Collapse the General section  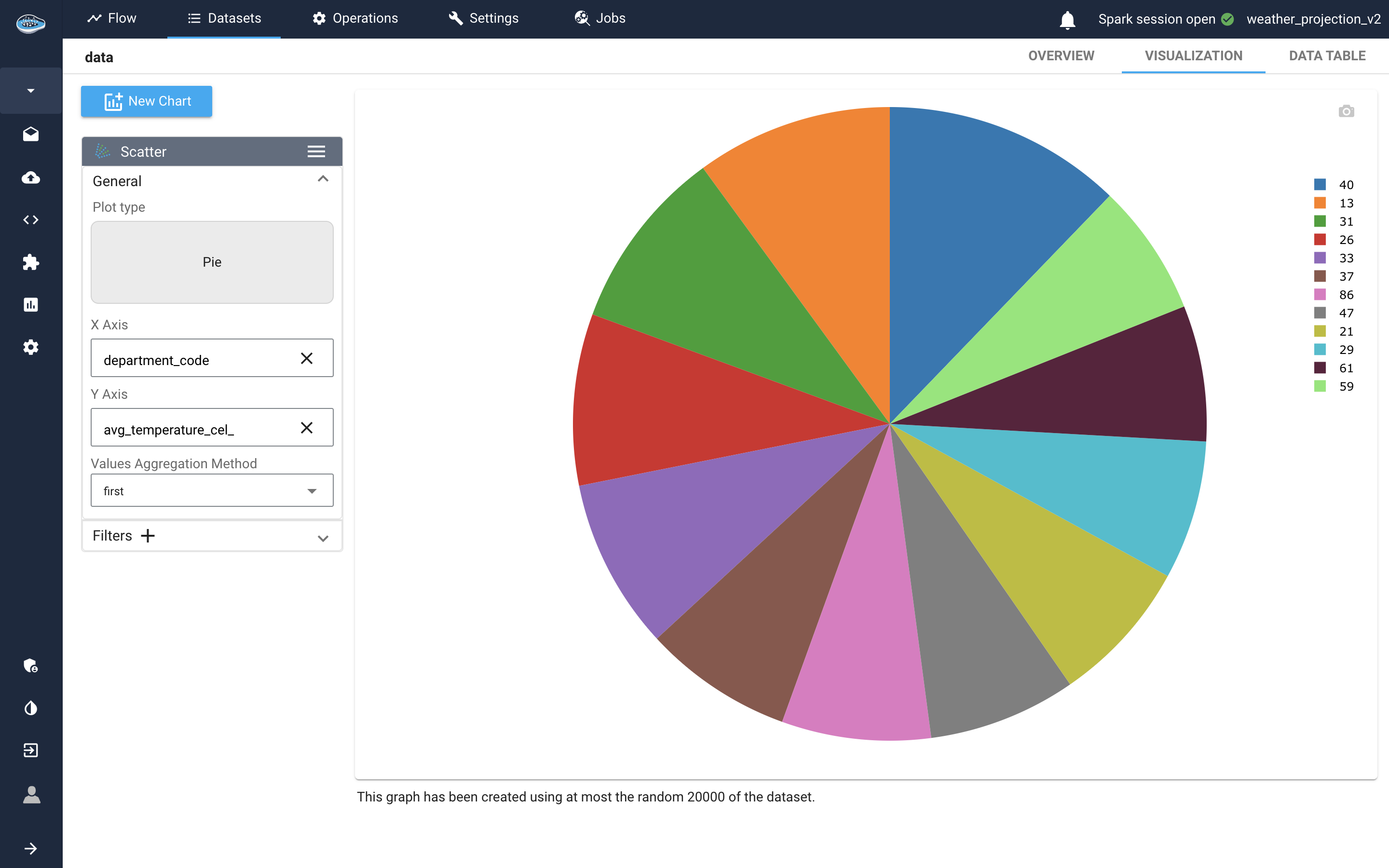[x=323, y=180]
